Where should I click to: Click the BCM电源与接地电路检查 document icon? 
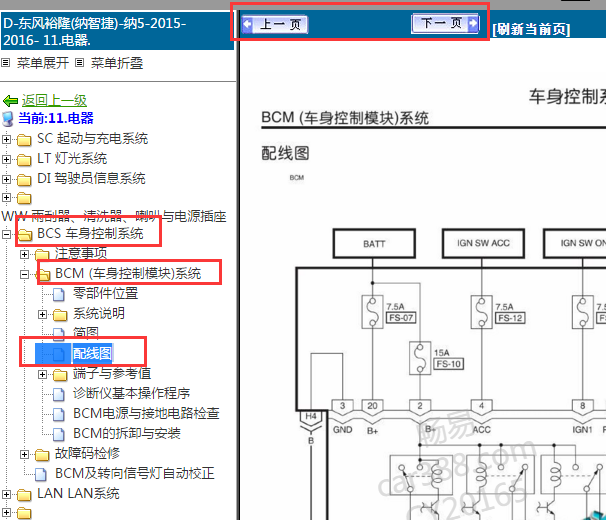click(x=59, y=414)
